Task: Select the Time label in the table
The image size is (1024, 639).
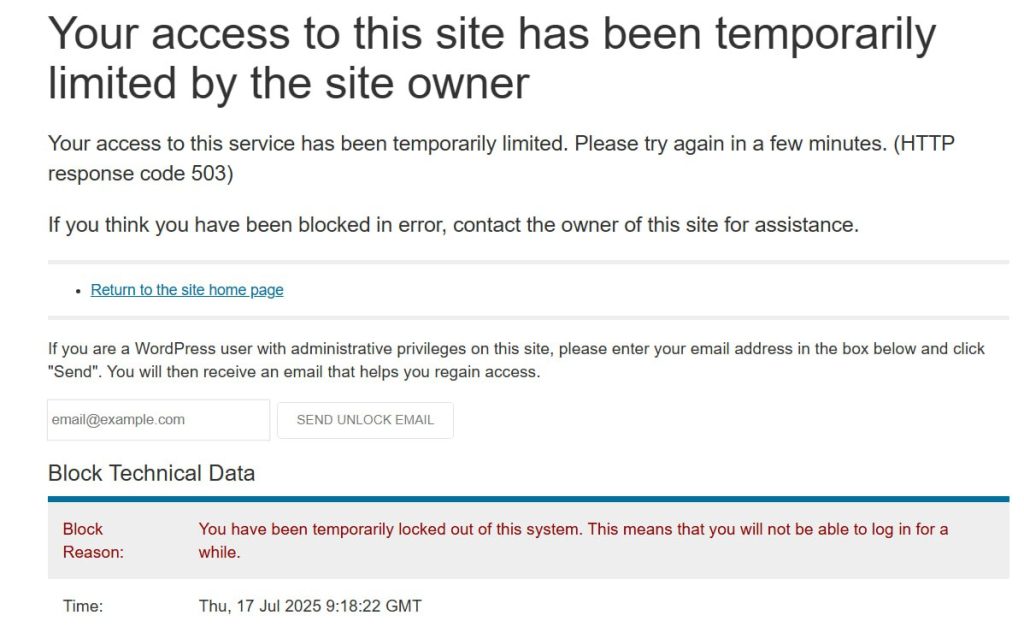Action: point(83,606)
